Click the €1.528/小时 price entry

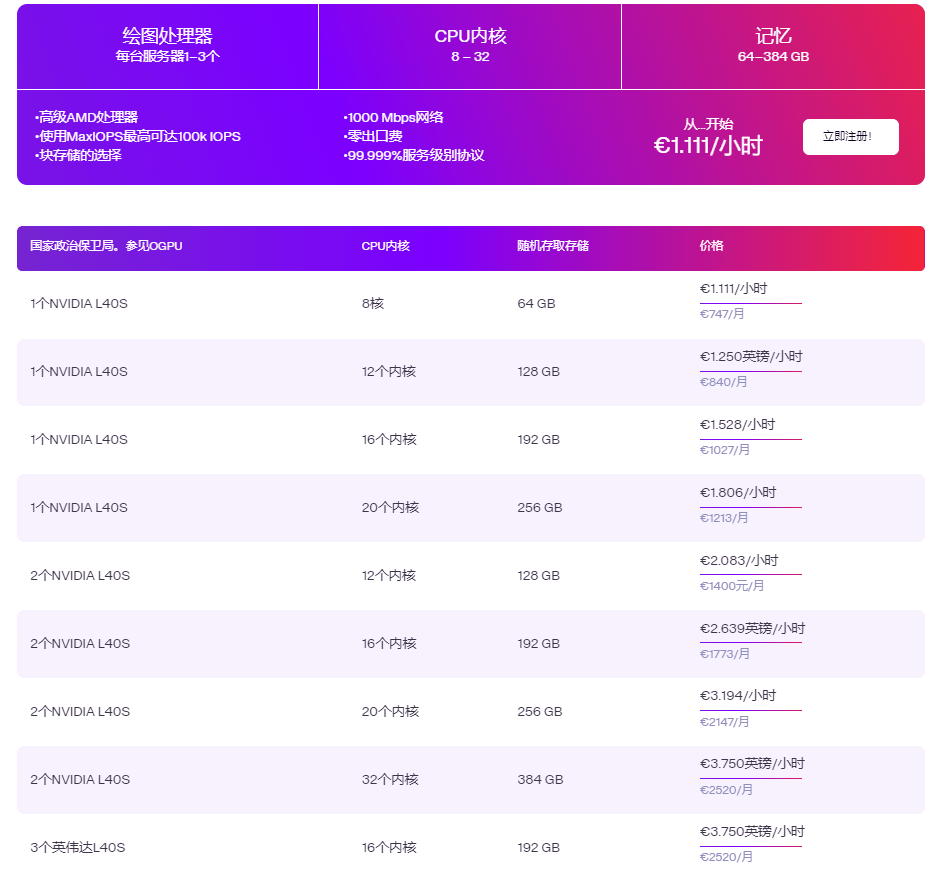(x=737, y=425)
